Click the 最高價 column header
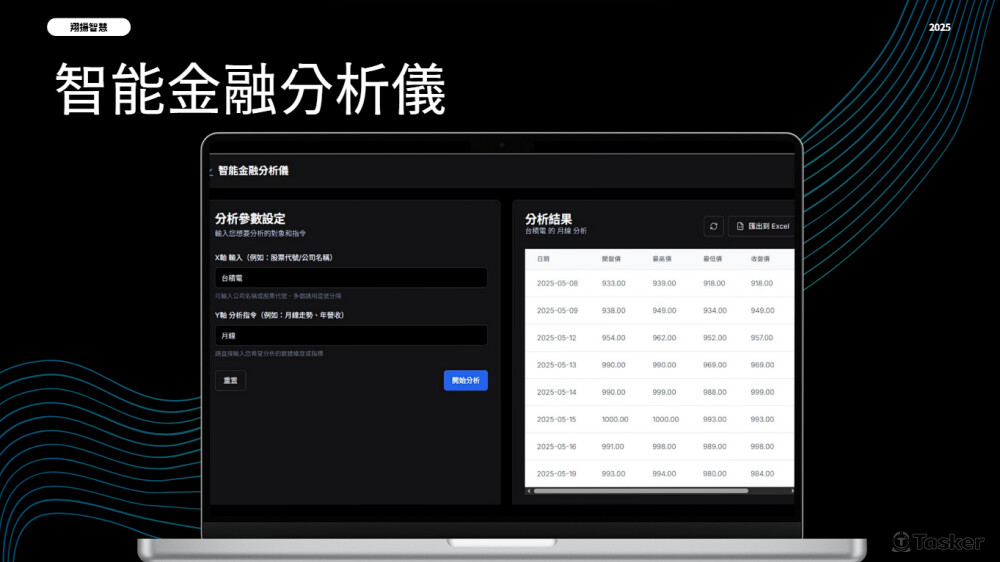Viewport: 1000px width, 562px height. (661, 259)
